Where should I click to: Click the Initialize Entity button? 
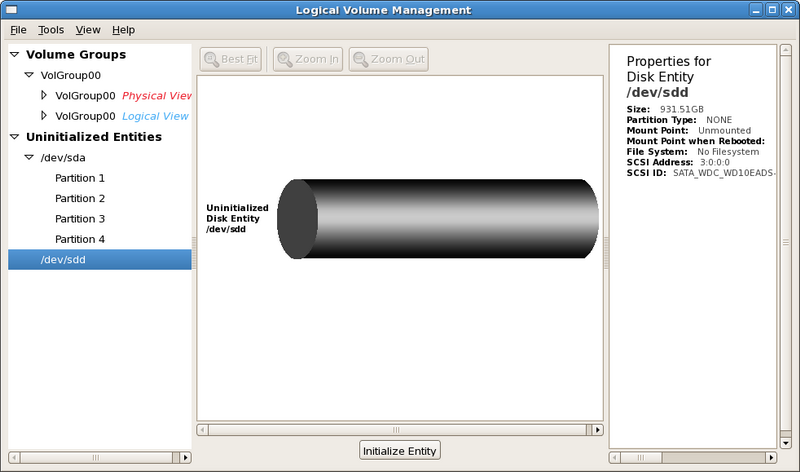coord(399,451)
